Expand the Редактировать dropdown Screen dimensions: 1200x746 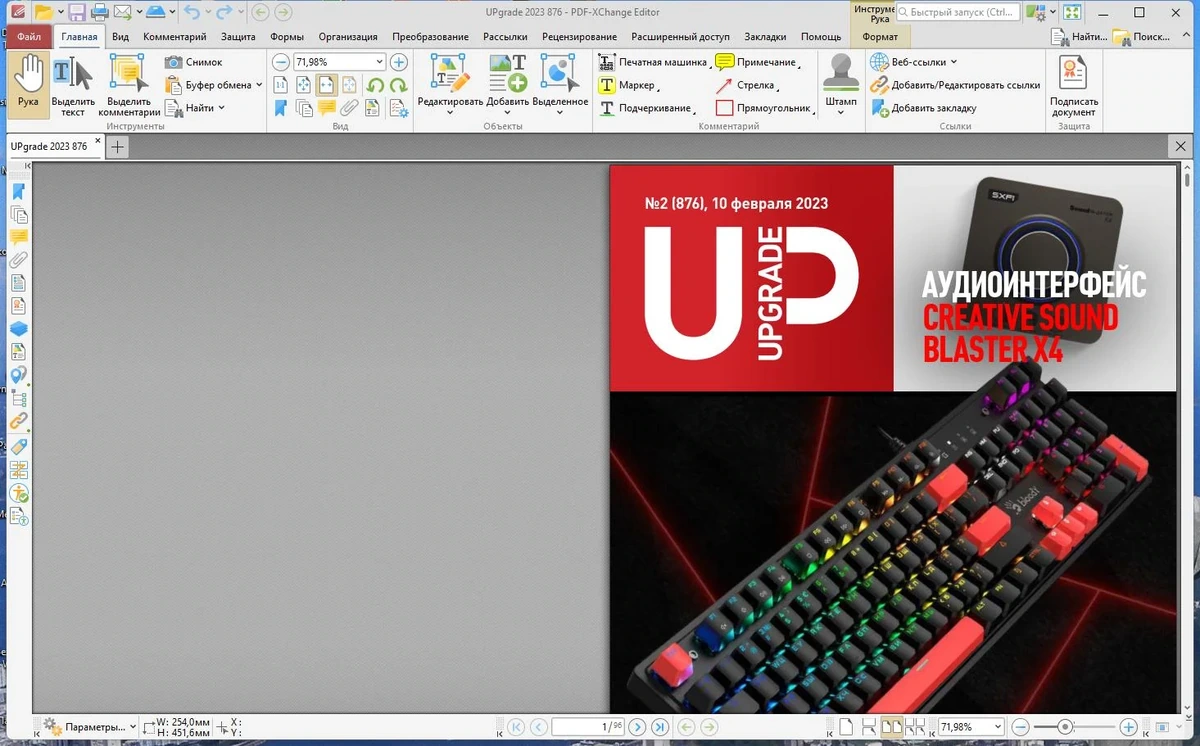point(450,112)
